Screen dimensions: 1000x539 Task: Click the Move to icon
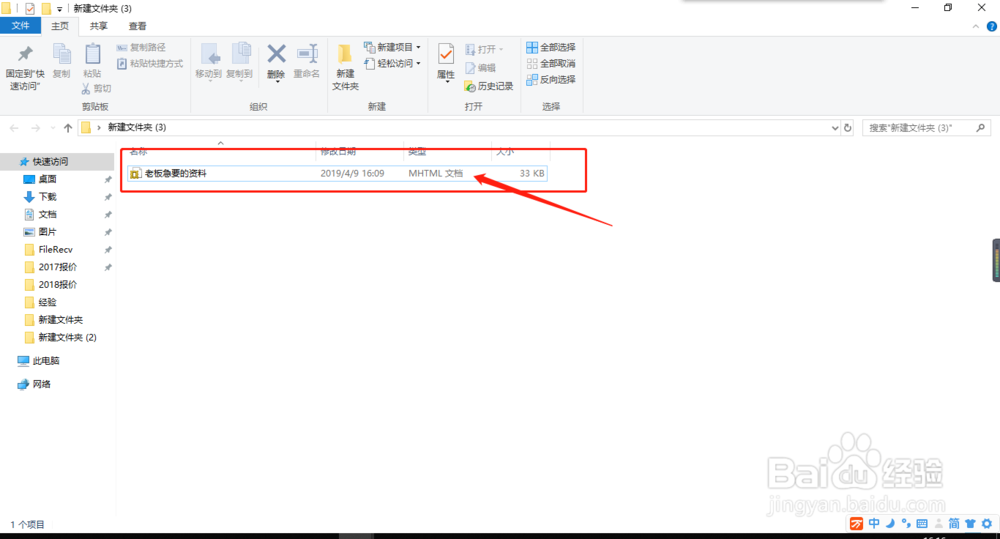(x=209, y=55)
